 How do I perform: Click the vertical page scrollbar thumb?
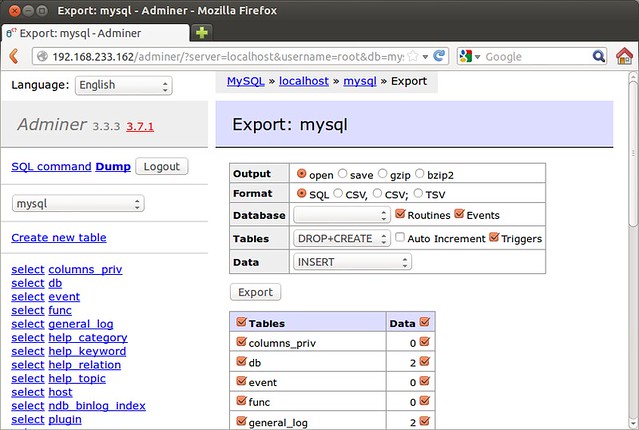click(x=633, y=153)
